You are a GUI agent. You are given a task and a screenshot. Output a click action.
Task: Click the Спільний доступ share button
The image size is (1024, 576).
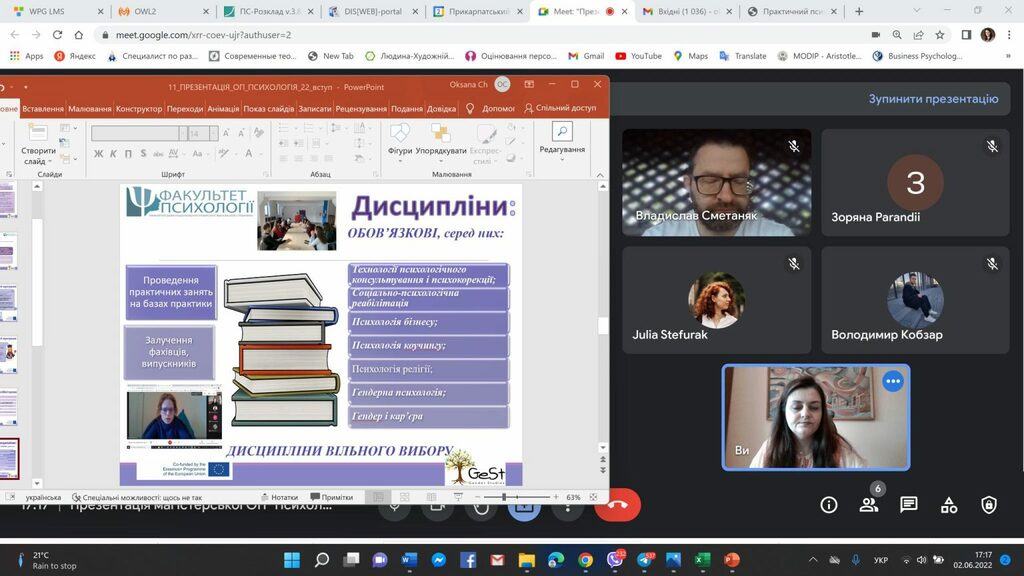tap(559, 108)
